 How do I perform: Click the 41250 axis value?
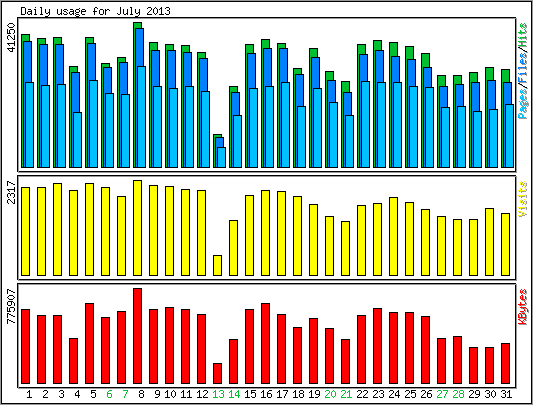tap(11, 37)
